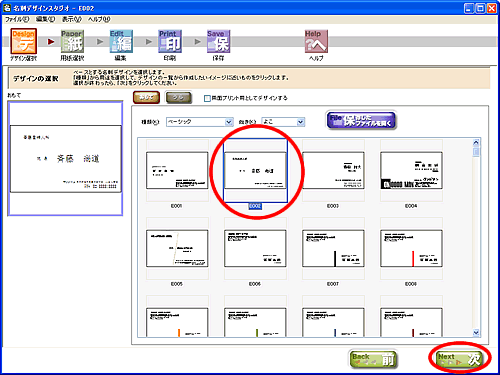500x375 pixels.
Task: Maximize the window
Action: coord(480,8)
